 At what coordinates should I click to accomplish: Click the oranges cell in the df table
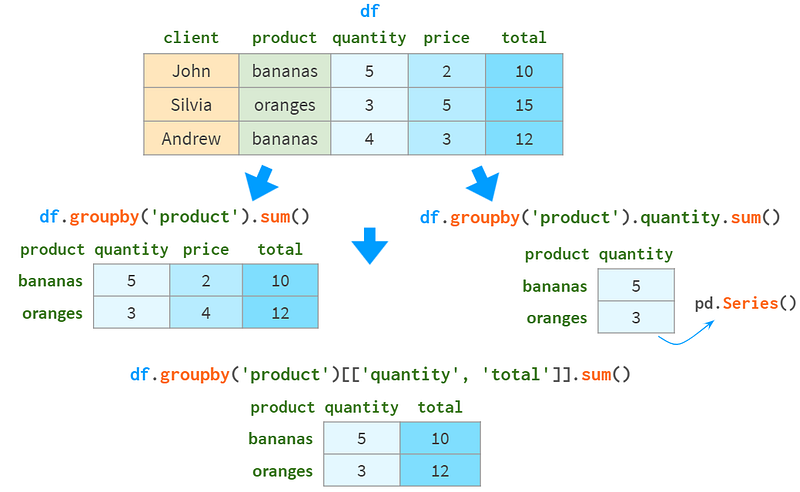coord(285,105)
